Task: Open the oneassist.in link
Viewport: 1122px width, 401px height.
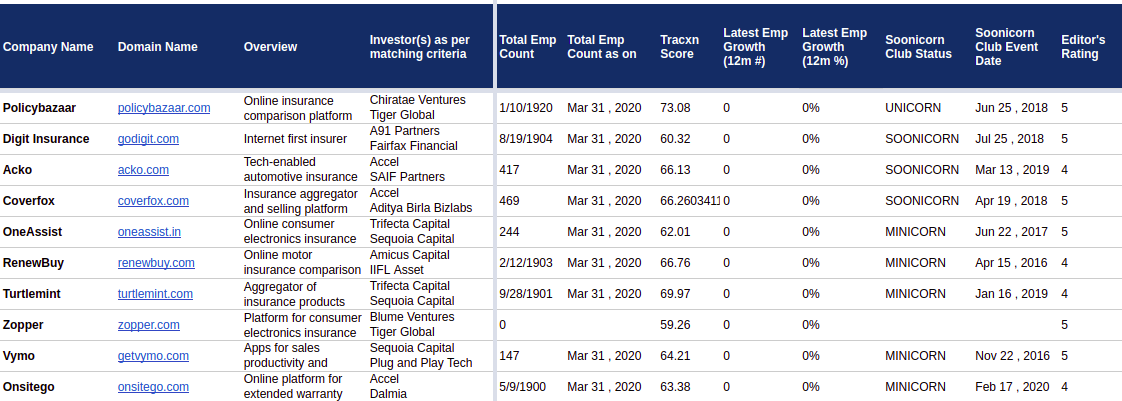Action: (x=149, y=232)
